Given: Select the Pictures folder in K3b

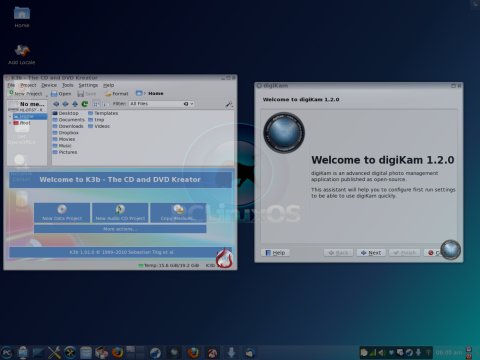Looking at the screenshot, I should (65, 152).
